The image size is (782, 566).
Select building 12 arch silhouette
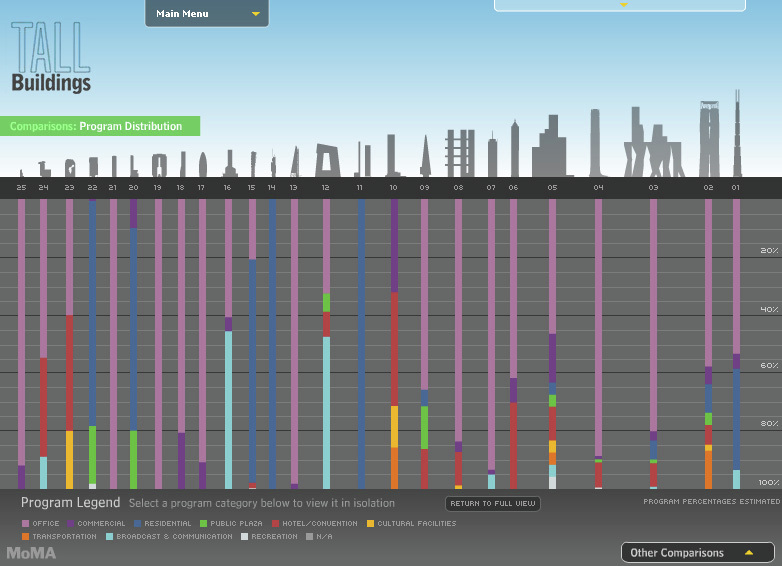point(328,161)
